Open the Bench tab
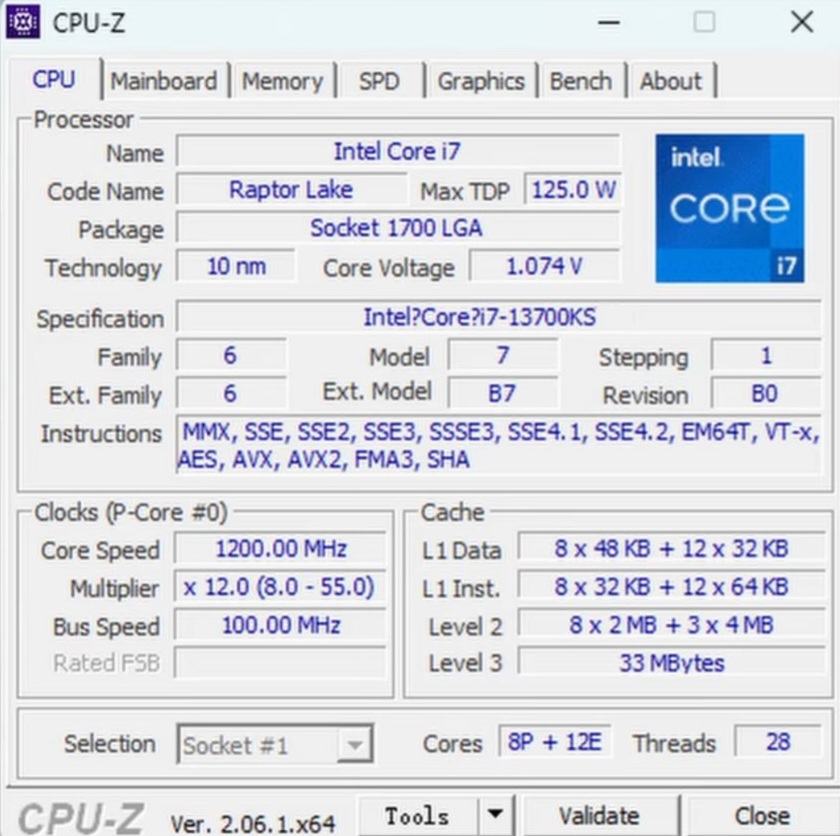The width and height of the screenshot is (840, 836). click(581, 81)
